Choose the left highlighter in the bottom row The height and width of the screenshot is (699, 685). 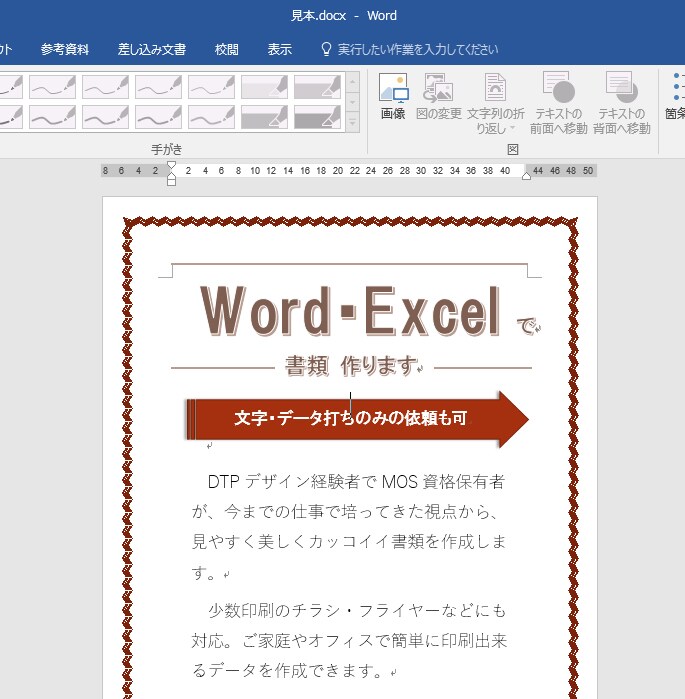pos(264,117)
